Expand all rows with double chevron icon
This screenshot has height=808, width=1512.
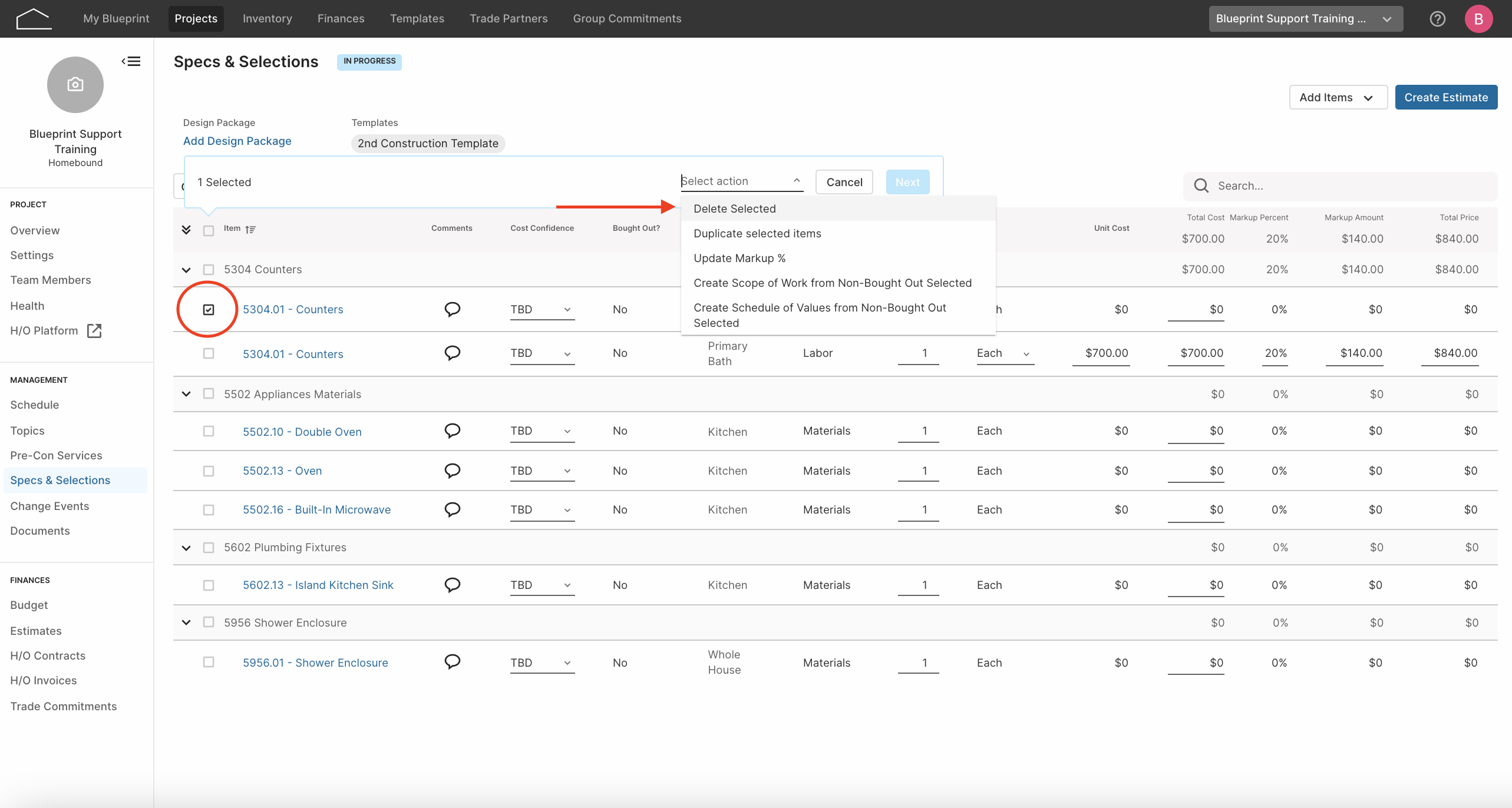click(x=186, y=230)
